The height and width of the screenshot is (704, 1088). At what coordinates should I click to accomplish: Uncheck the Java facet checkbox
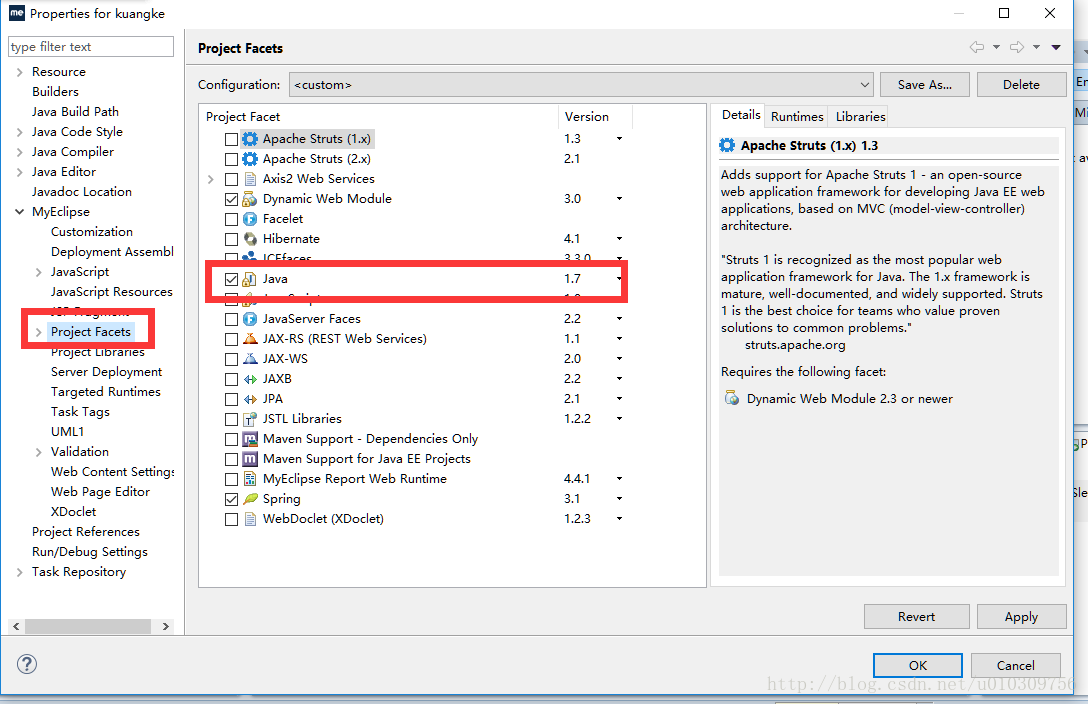pyautogui.click(x=232, y=280)
